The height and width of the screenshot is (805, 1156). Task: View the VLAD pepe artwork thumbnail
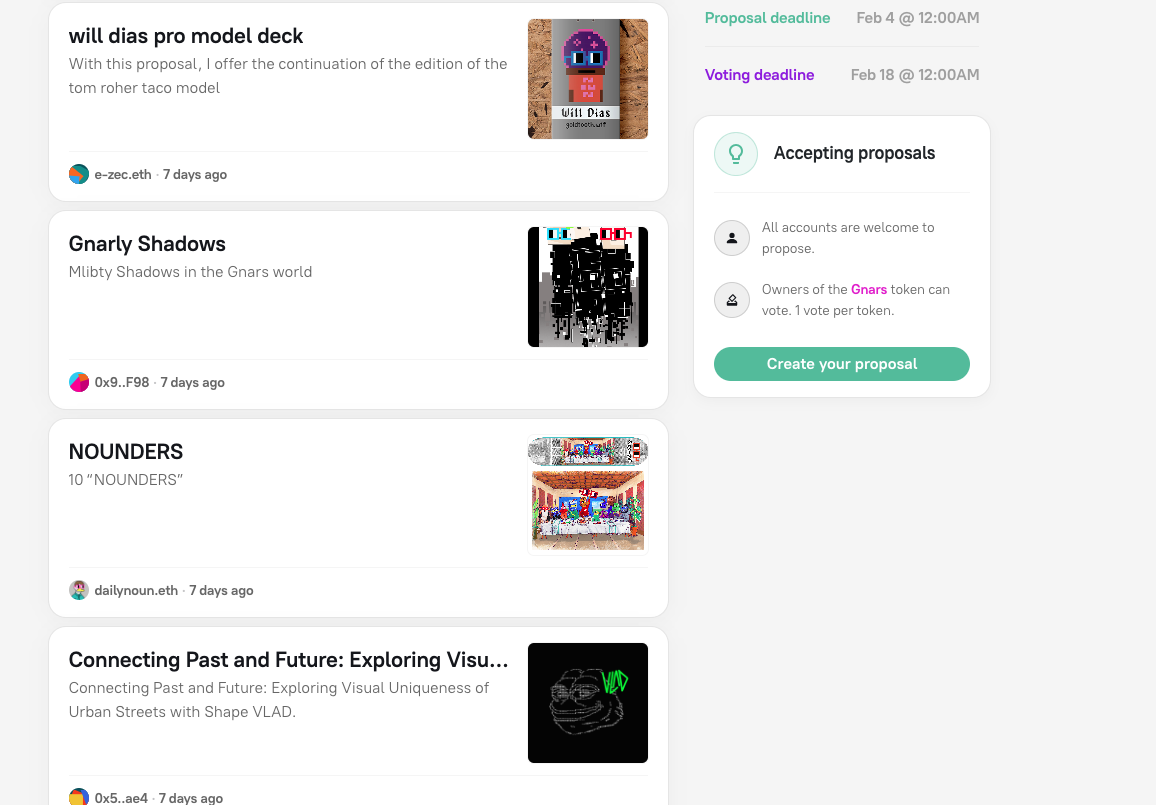[588, 703]
